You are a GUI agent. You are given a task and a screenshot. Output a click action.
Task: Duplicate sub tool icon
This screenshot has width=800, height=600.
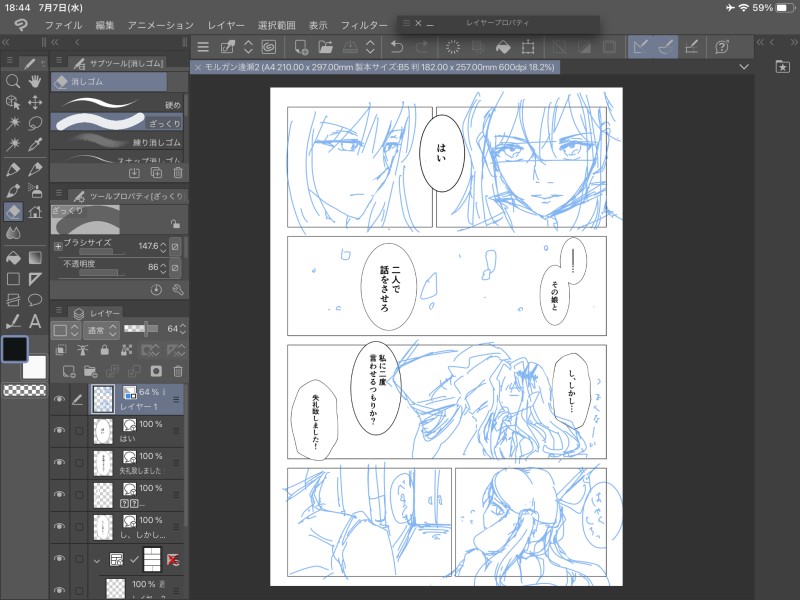point(156,173)
